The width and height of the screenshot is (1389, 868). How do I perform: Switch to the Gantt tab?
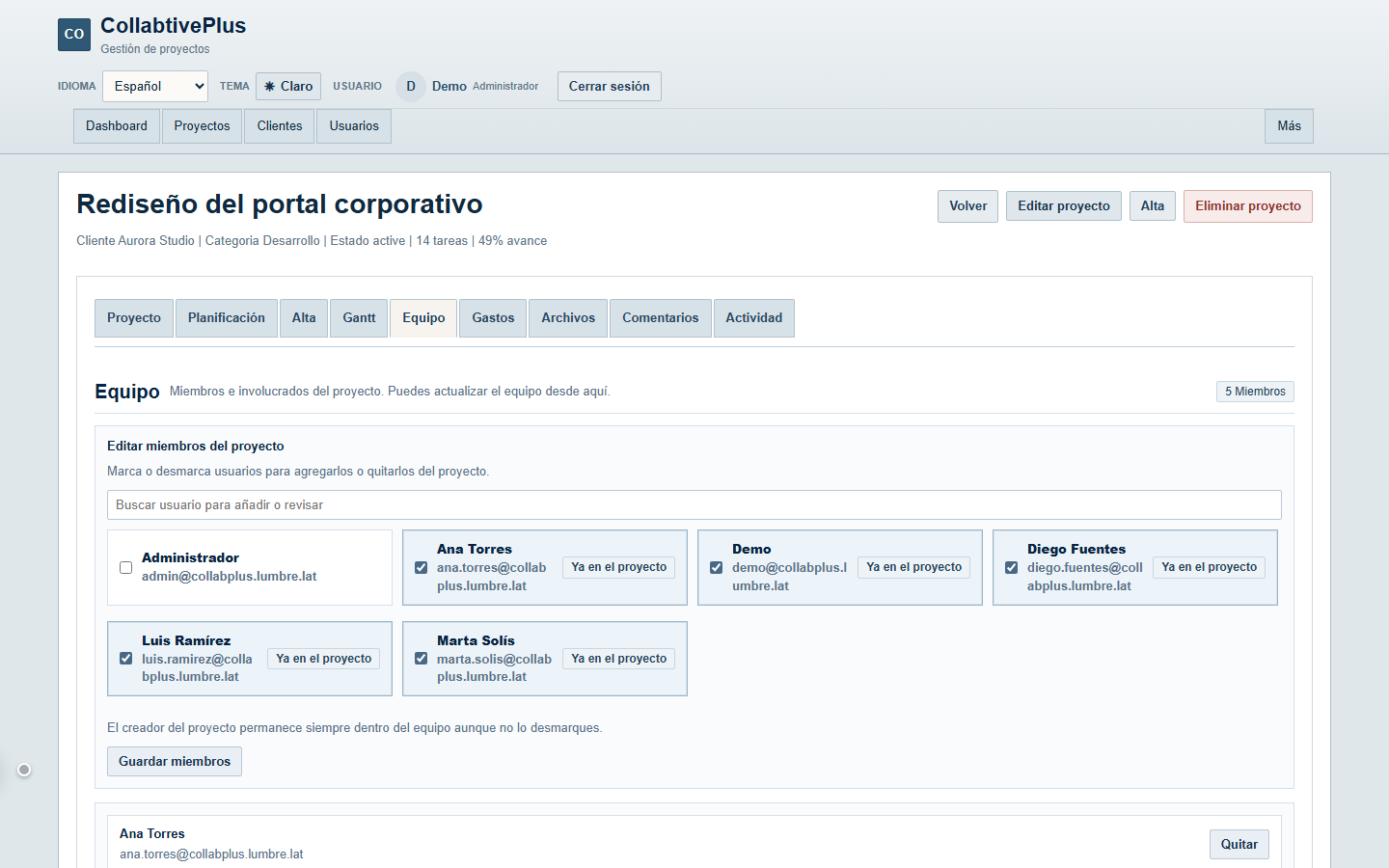tap(359, 318)
